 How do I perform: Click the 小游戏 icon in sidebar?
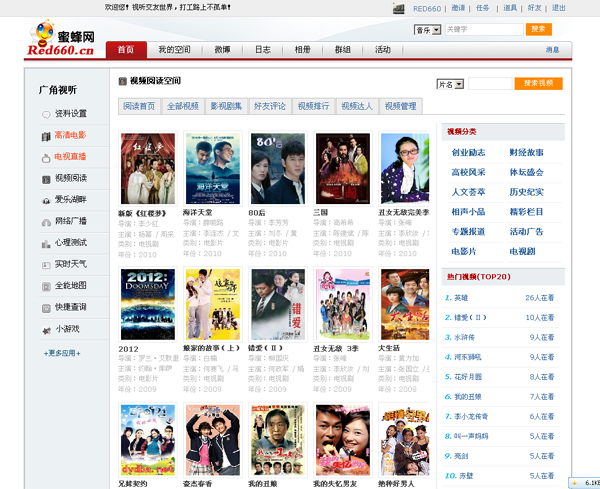coord(46,330)
